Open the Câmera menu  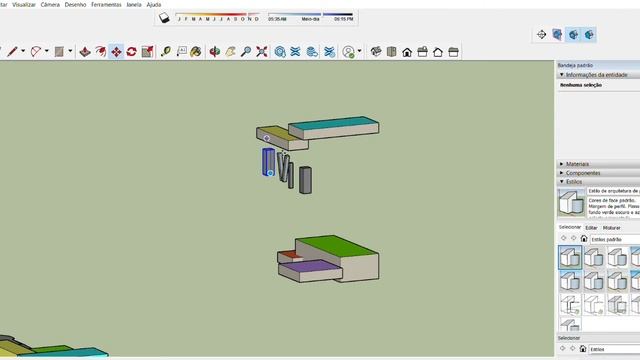pyautogui.click(x=50, y=4)
